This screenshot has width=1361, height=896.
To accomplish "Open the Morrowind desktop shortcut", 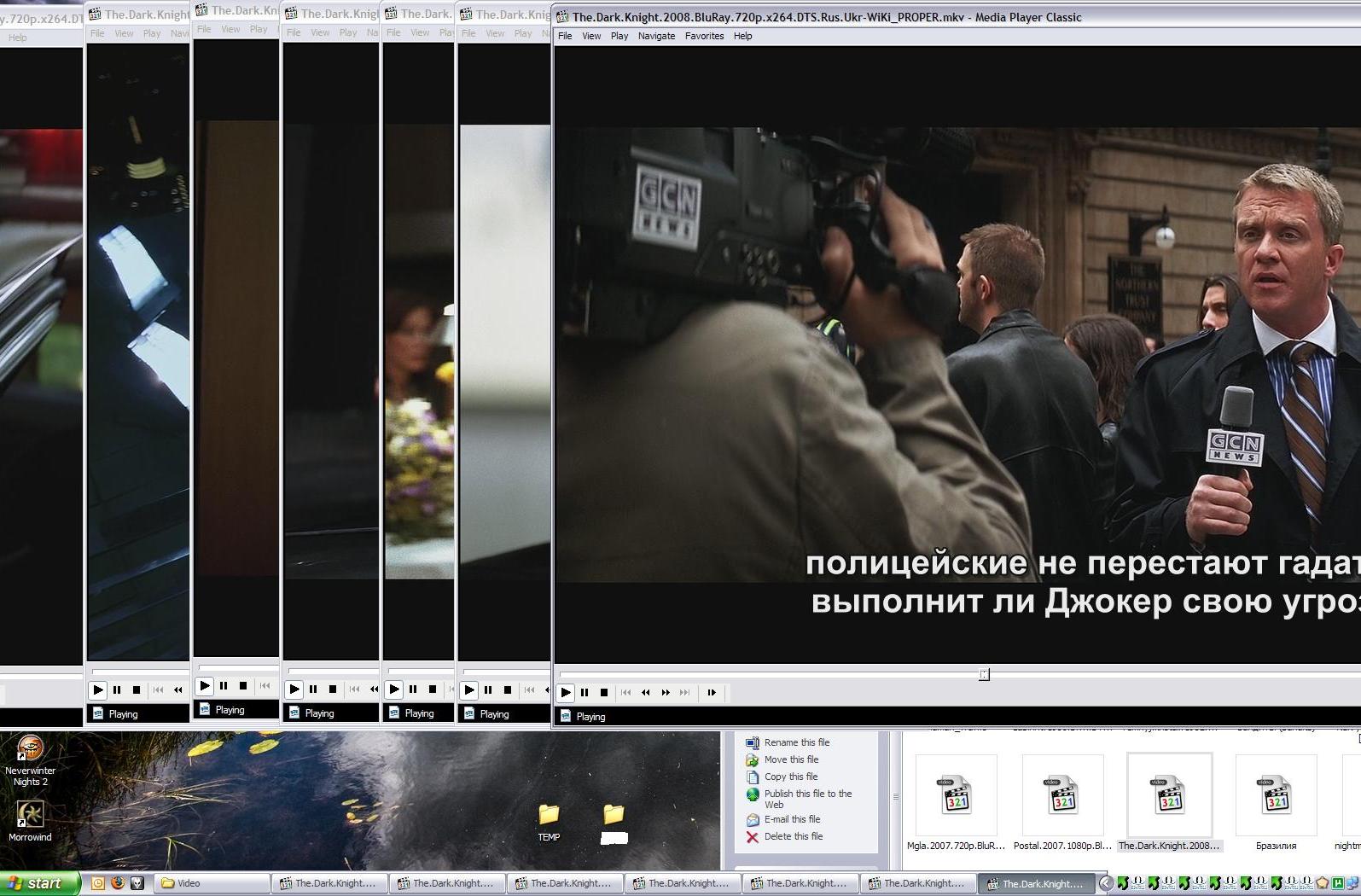I will click(x=30, y=815).
